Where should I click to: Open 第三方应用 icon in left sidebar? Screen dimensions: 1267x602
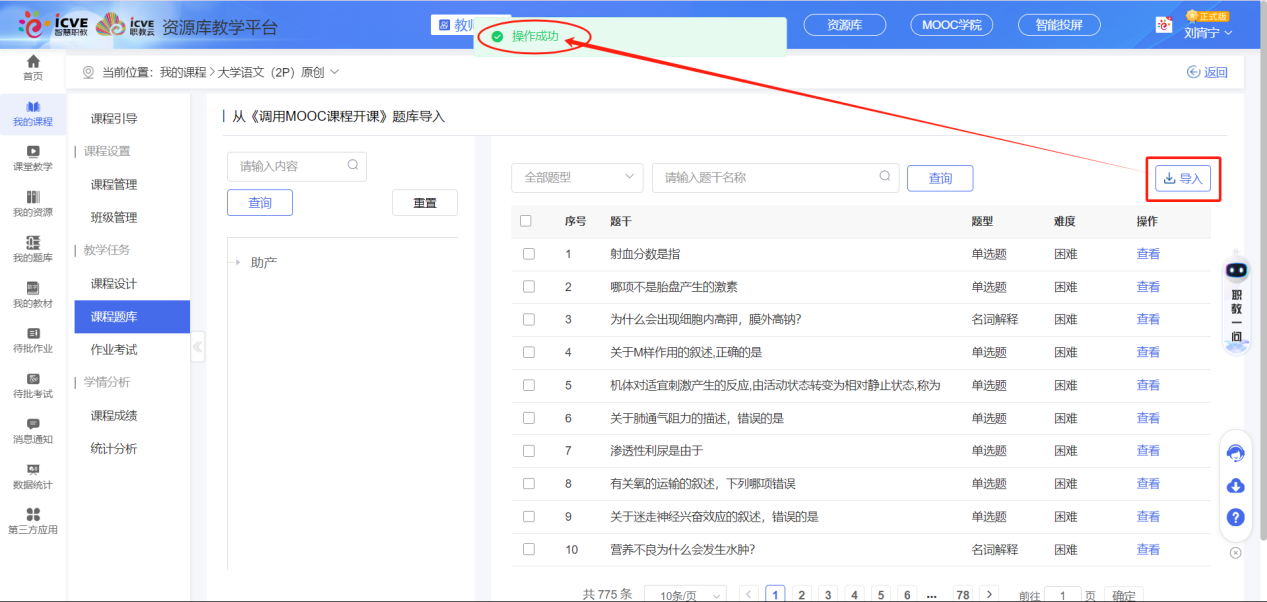coord(33,515)
